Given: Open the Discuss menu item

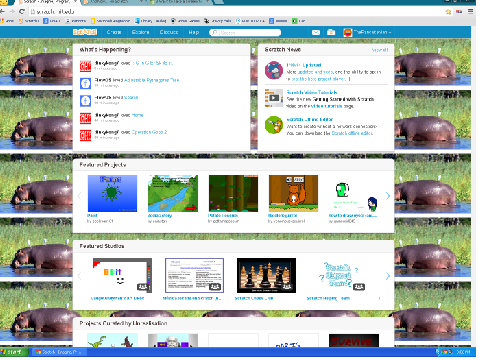Looking at the screenshot, I should point(169,32).
